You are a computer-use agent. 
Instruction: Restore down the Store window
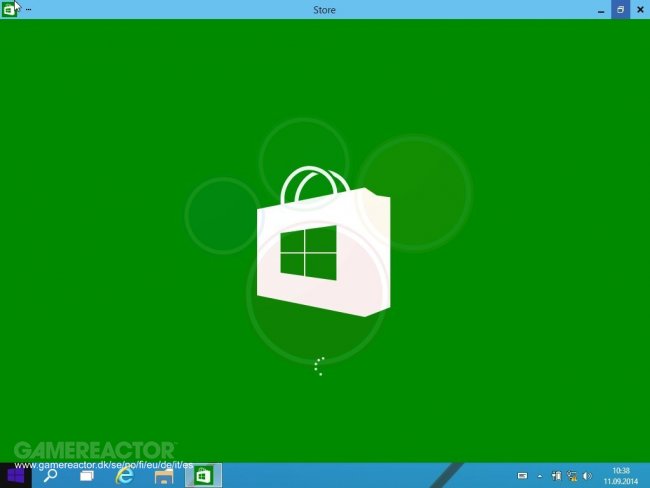620,10
